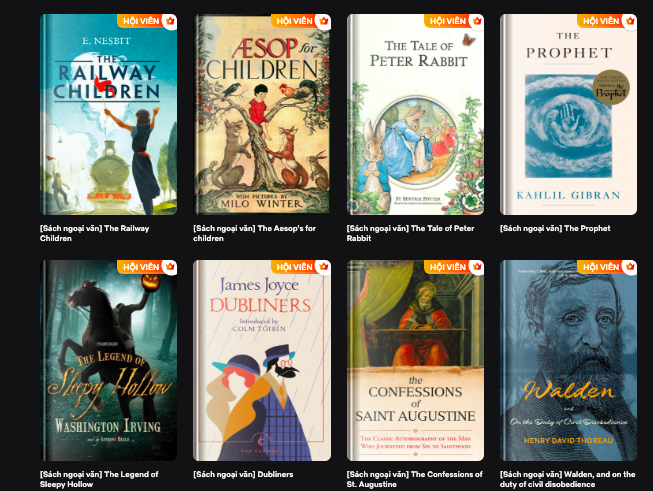Image resolution: width=653 pixels, height=491 pixels.
Task: Open The Prophet by Kahlil Gibran cover
Action: [568, 115]
